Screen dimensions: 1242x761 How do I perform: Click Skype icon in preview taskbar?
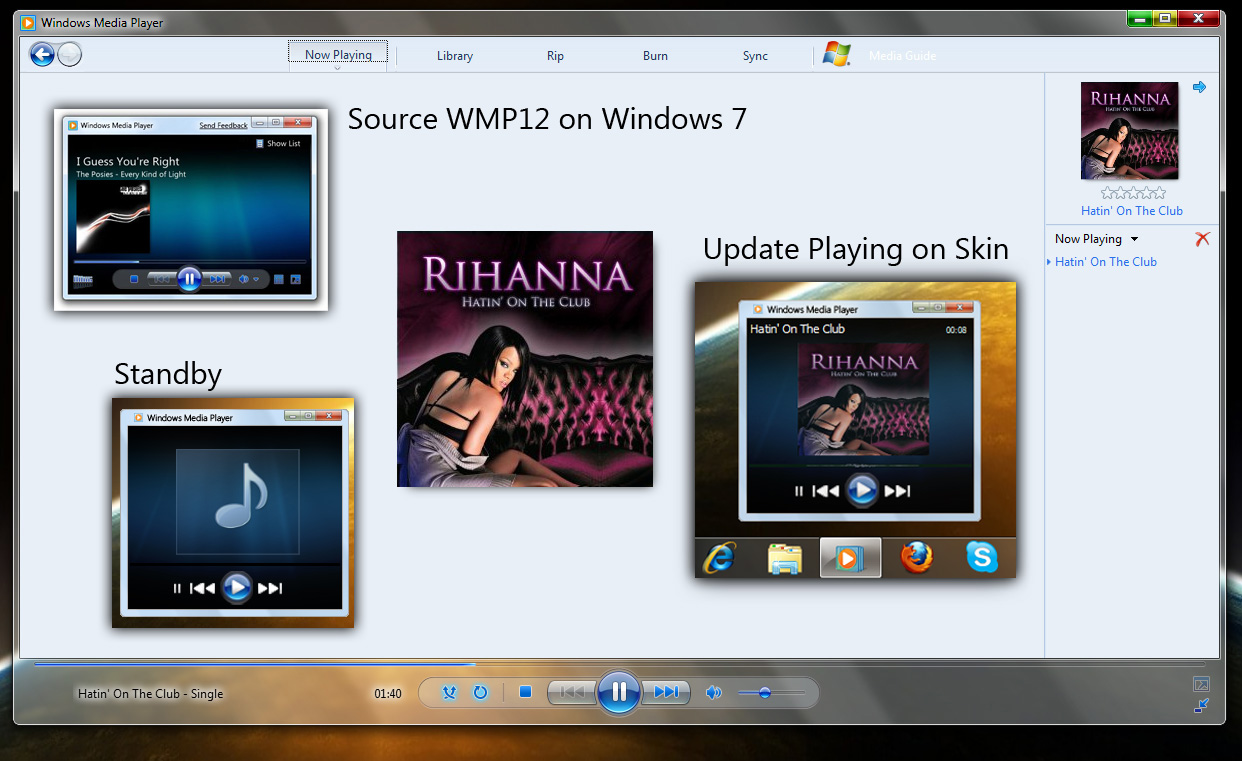coord(982,557)
